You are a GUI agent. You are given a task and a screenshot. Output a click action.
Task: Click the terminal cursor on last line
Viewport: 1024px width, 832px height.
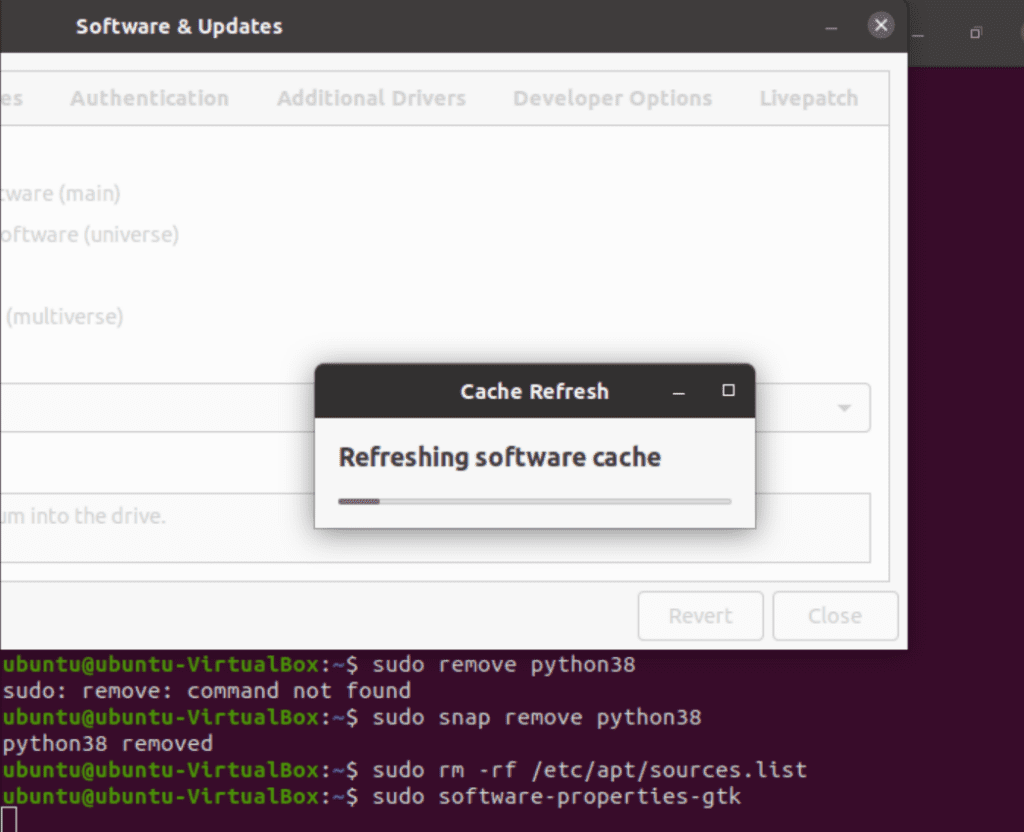point(10,820)
